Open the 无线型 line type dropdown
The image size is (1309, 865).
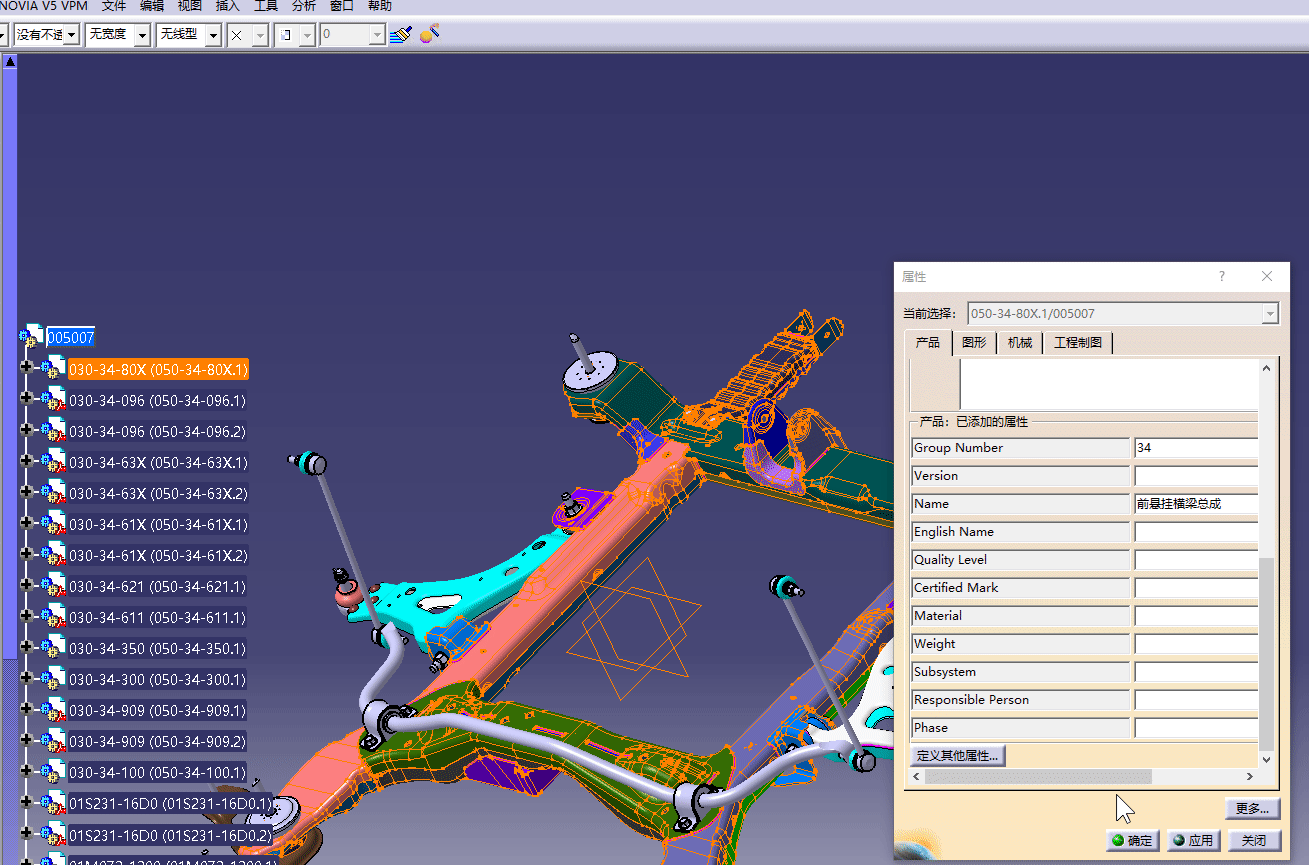click(x=213, y=36)
